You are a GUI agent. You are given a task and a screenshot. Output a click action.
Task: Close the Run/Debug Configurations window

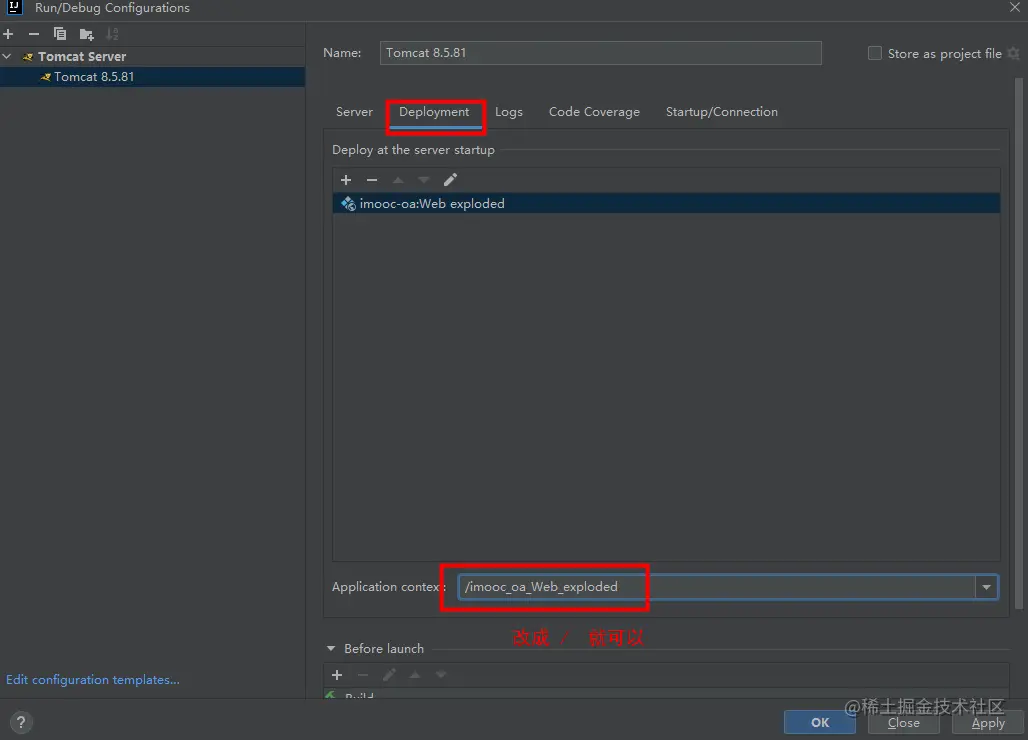1014,8
